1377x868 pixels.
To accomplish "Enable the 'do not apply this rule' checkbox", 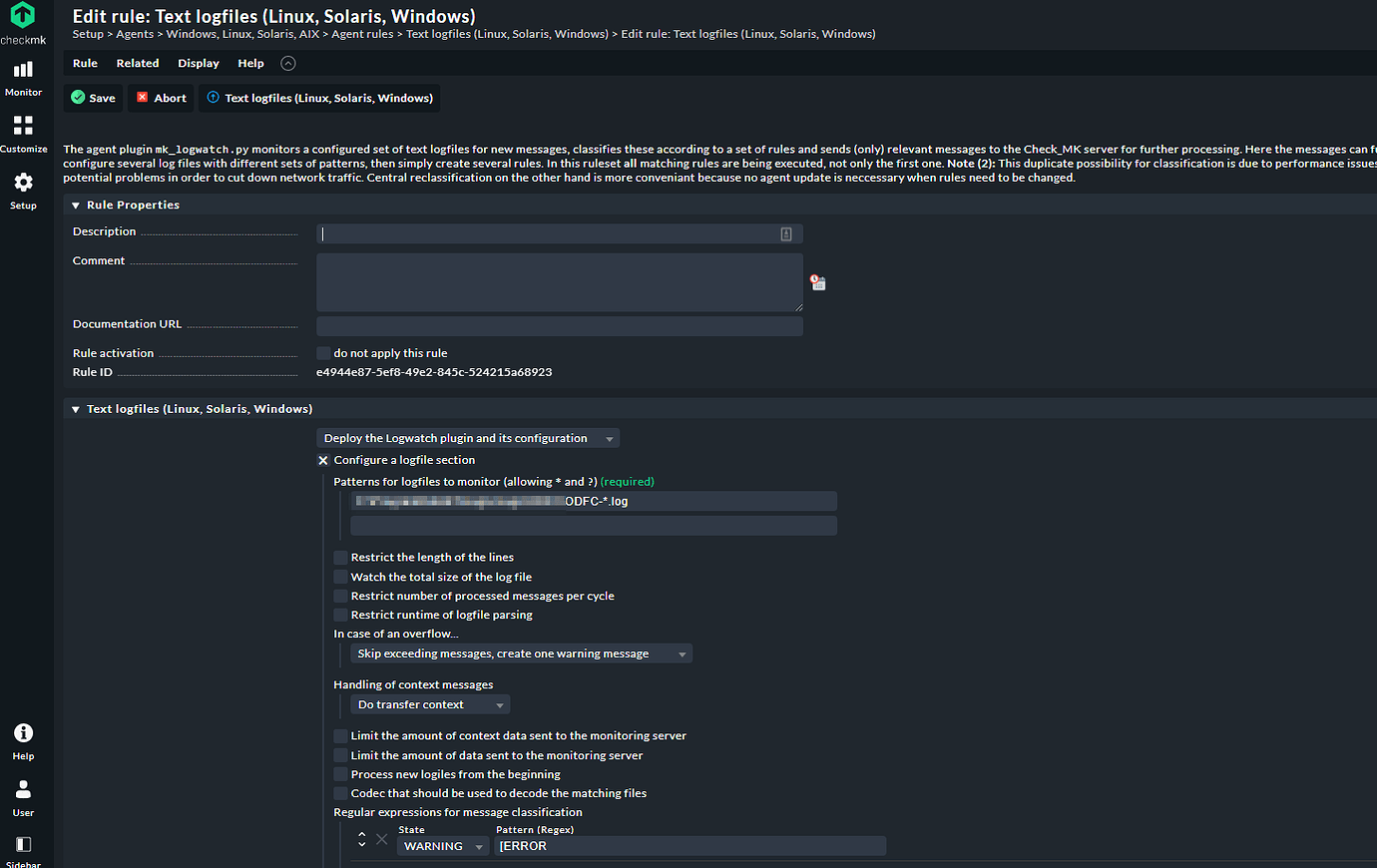I will [323, 352].
